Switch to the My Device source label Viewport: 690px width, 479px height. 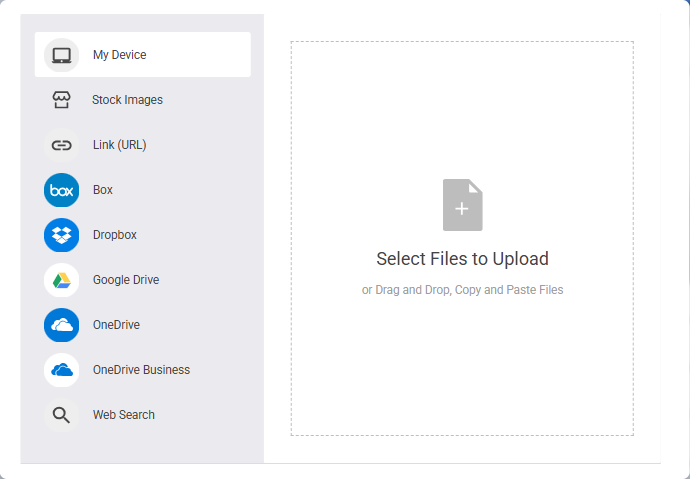coord(120,55)
